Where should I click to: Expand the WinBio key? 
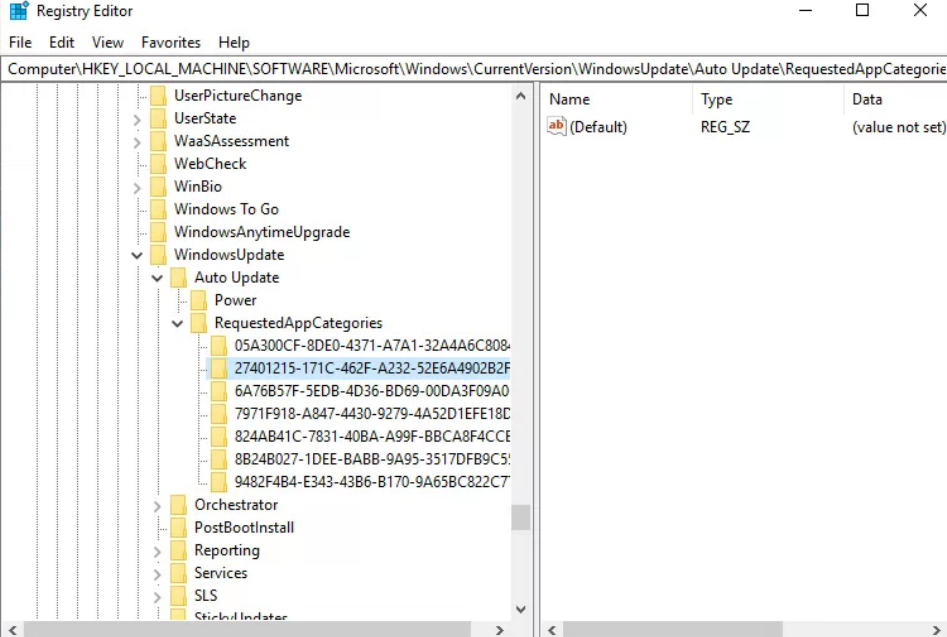(x=137, y=188)
